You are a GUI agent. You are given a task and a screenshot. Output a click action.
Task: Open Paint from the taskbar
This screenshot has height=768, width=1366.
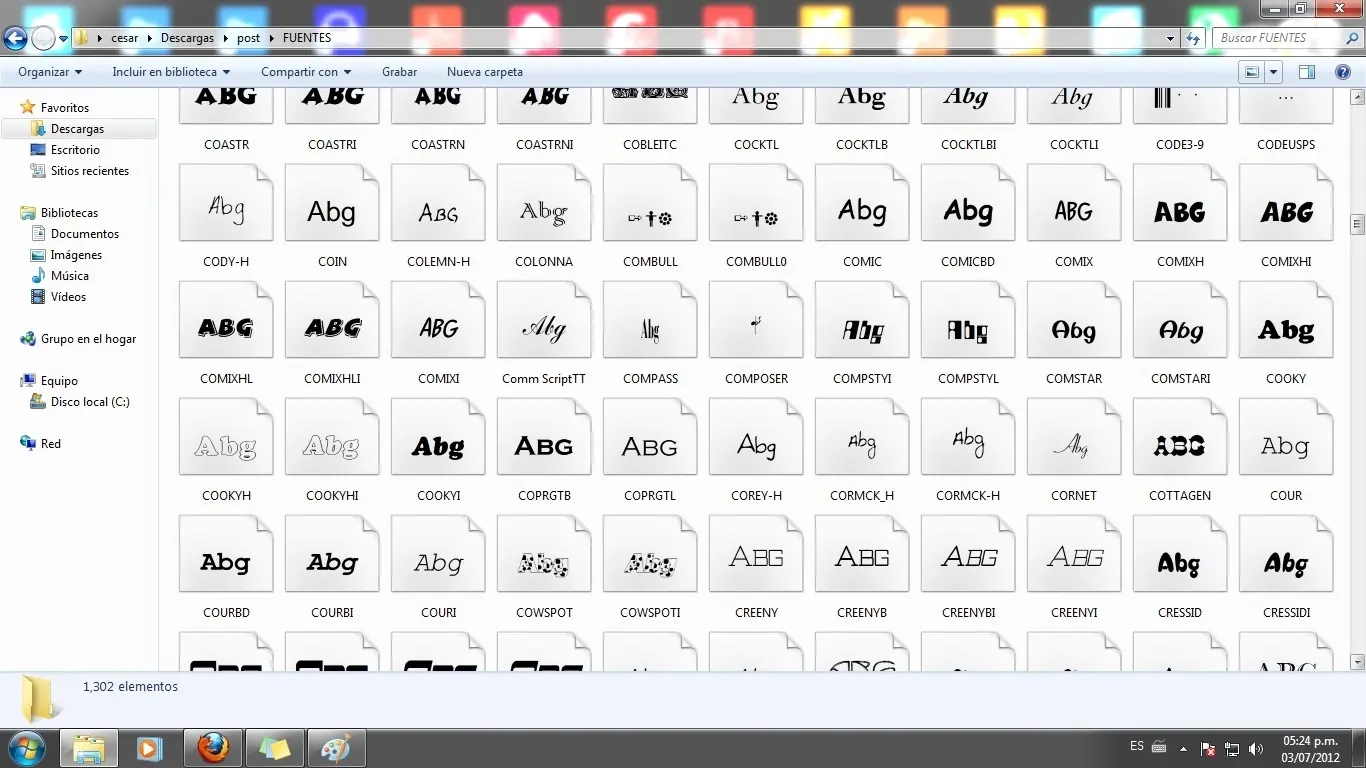(x=337, y=748)
